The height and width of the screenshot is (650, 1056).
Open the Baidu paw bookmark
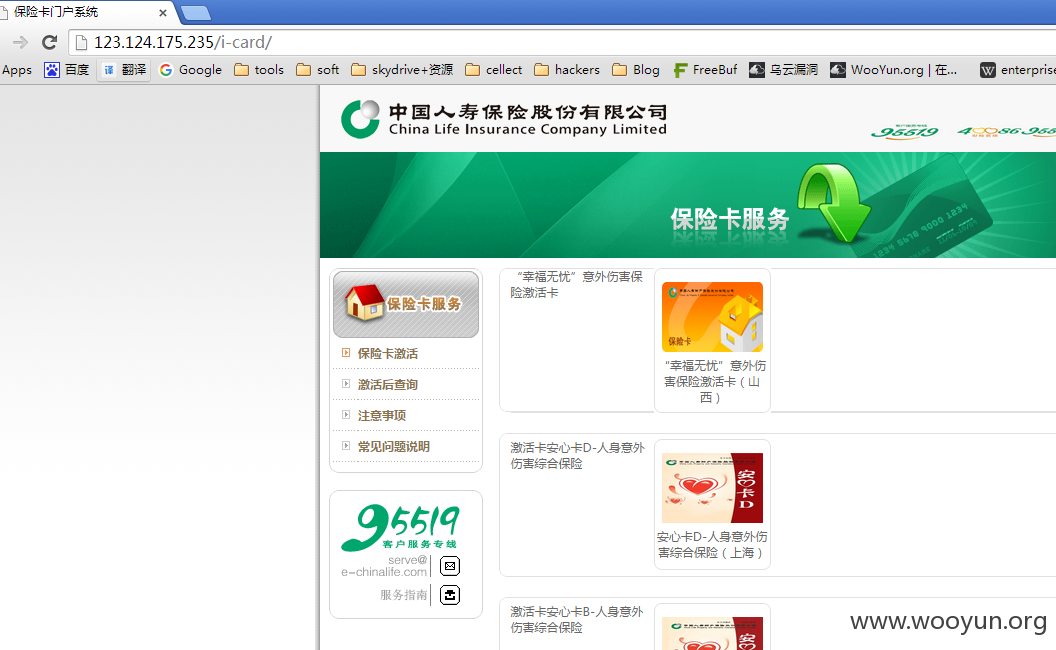coord(67,69)
